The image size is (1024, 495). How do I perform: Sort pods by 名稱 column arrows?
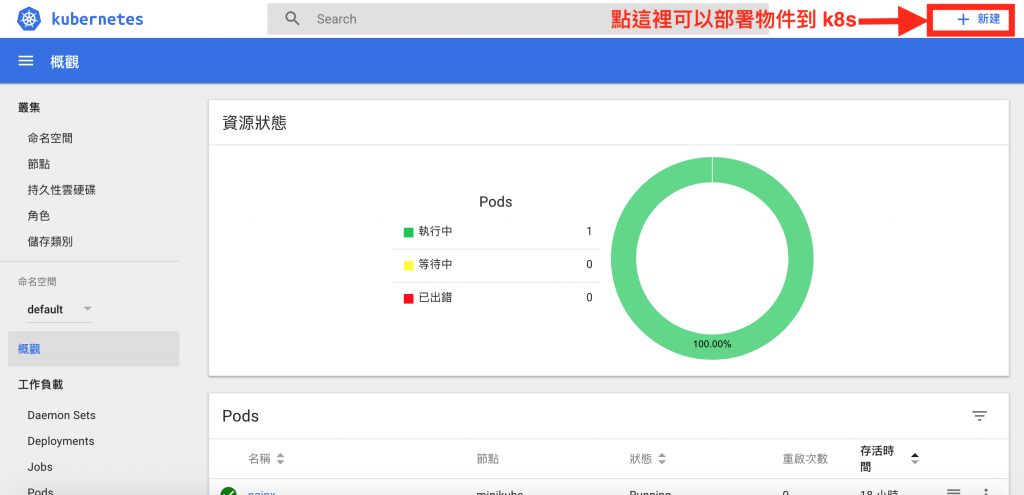pos(280,459)
